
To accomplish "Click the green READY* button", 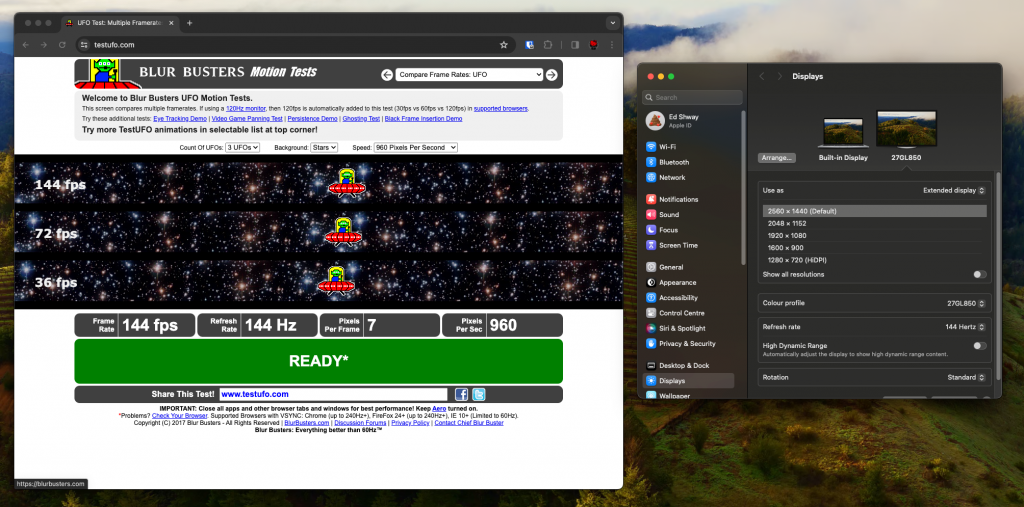I will point(318,361).
